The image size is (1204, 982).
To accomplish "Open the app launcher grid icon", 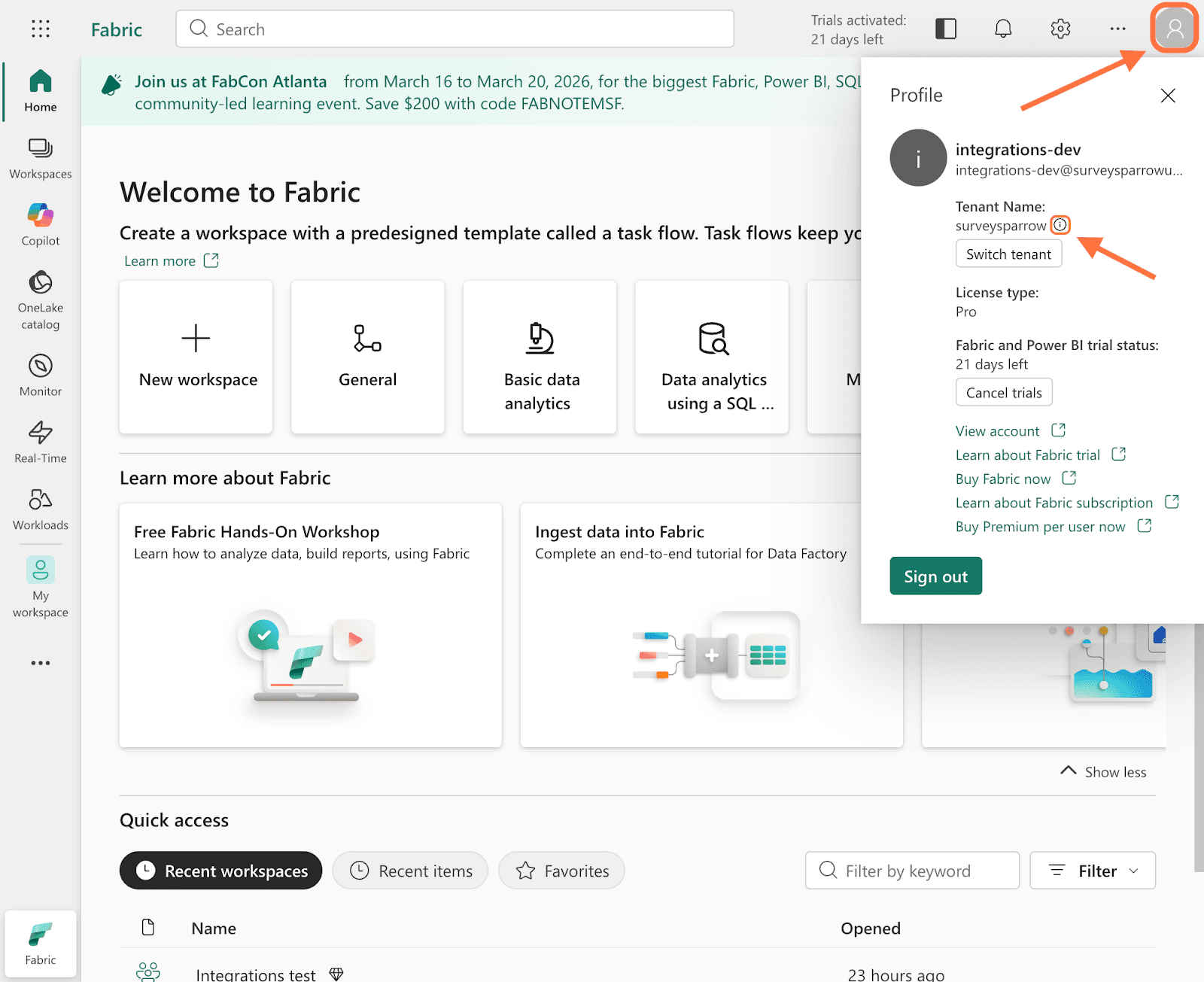I will tap(41, 29).
